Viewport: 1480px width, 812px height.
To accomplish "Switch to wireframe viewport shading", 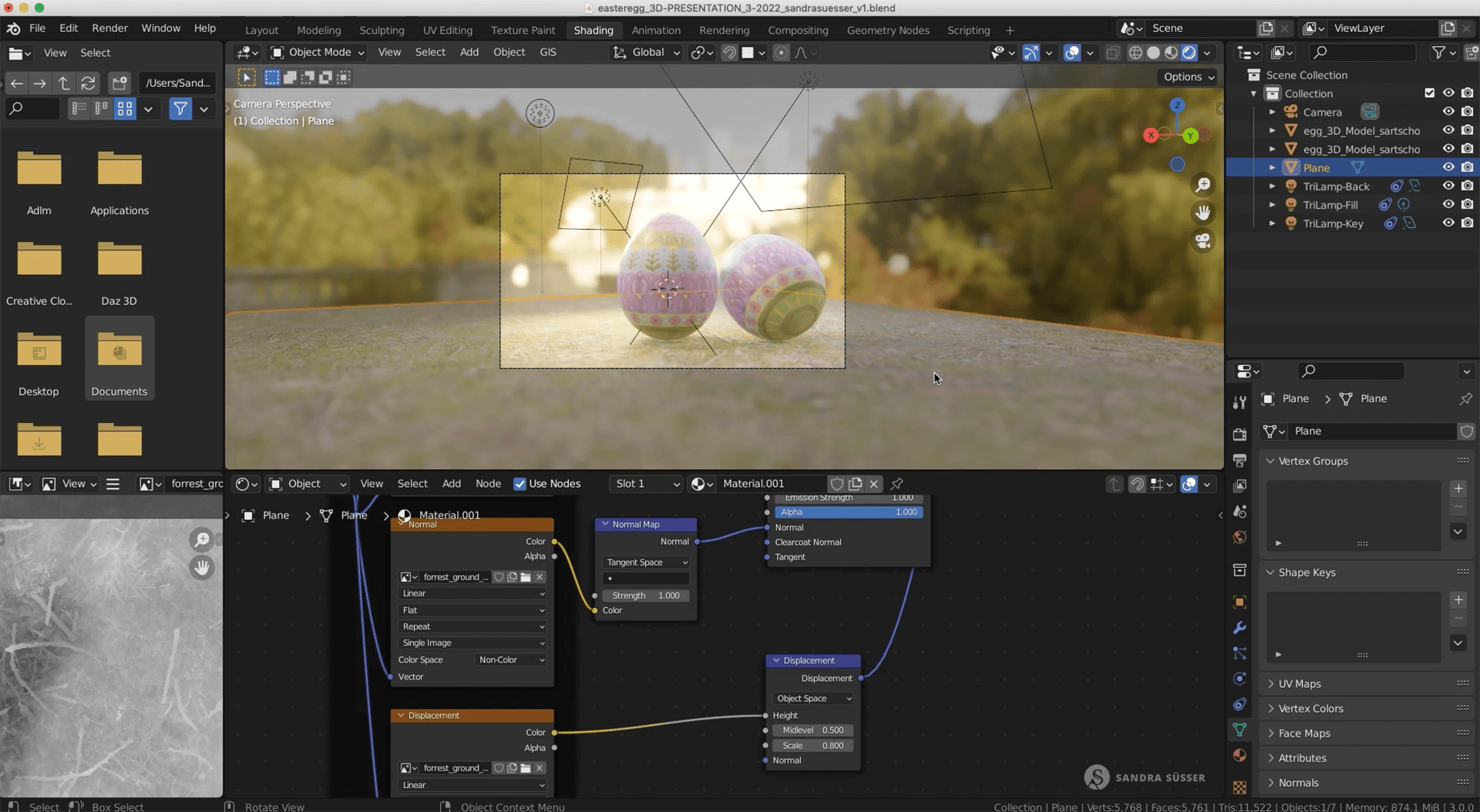I will [1135, 52].
